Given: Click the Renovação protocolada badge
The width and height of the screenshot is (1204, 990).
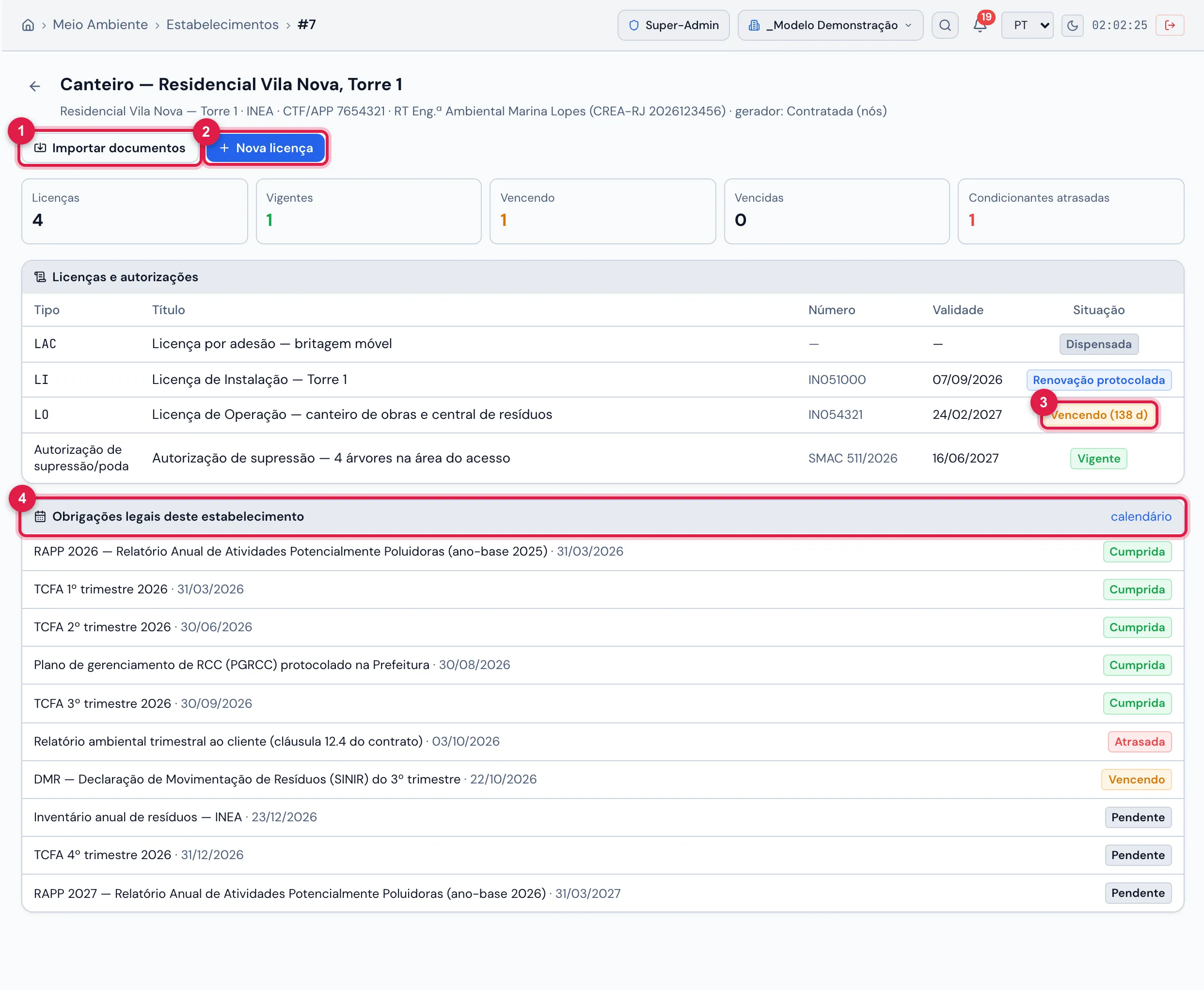Looking at the screenshot, I should pyautogui.click(x=1098, y=381).
